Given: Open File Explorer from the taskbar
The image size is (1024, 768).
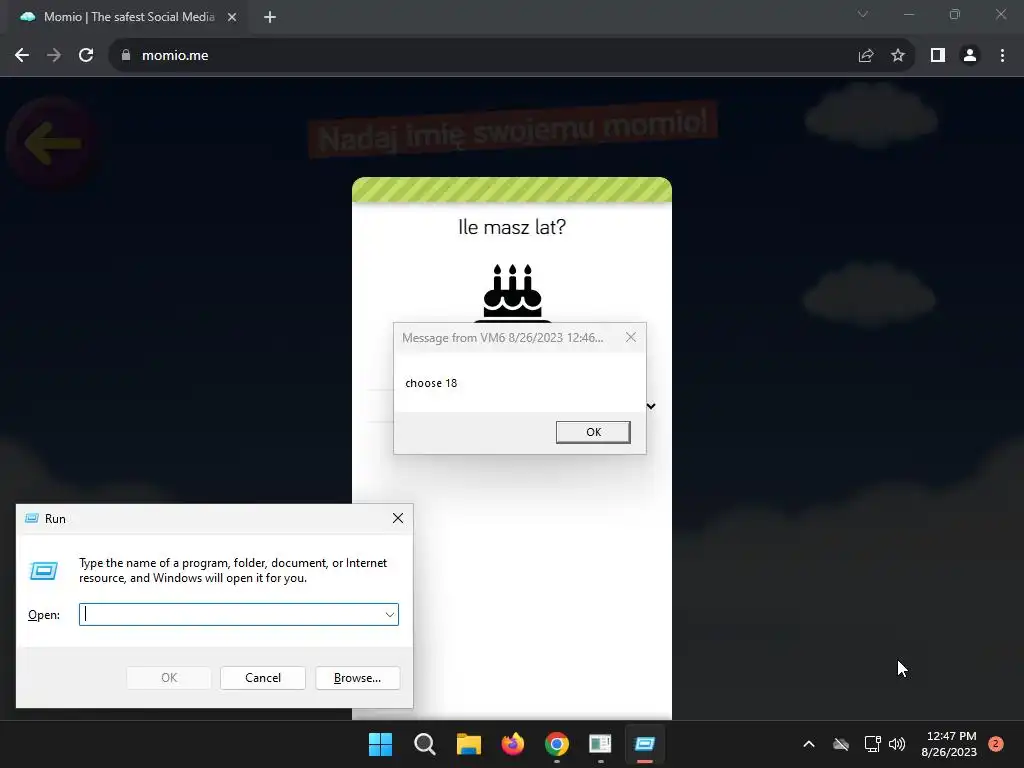Looking at the screenshot, I should tap(468, 744).
